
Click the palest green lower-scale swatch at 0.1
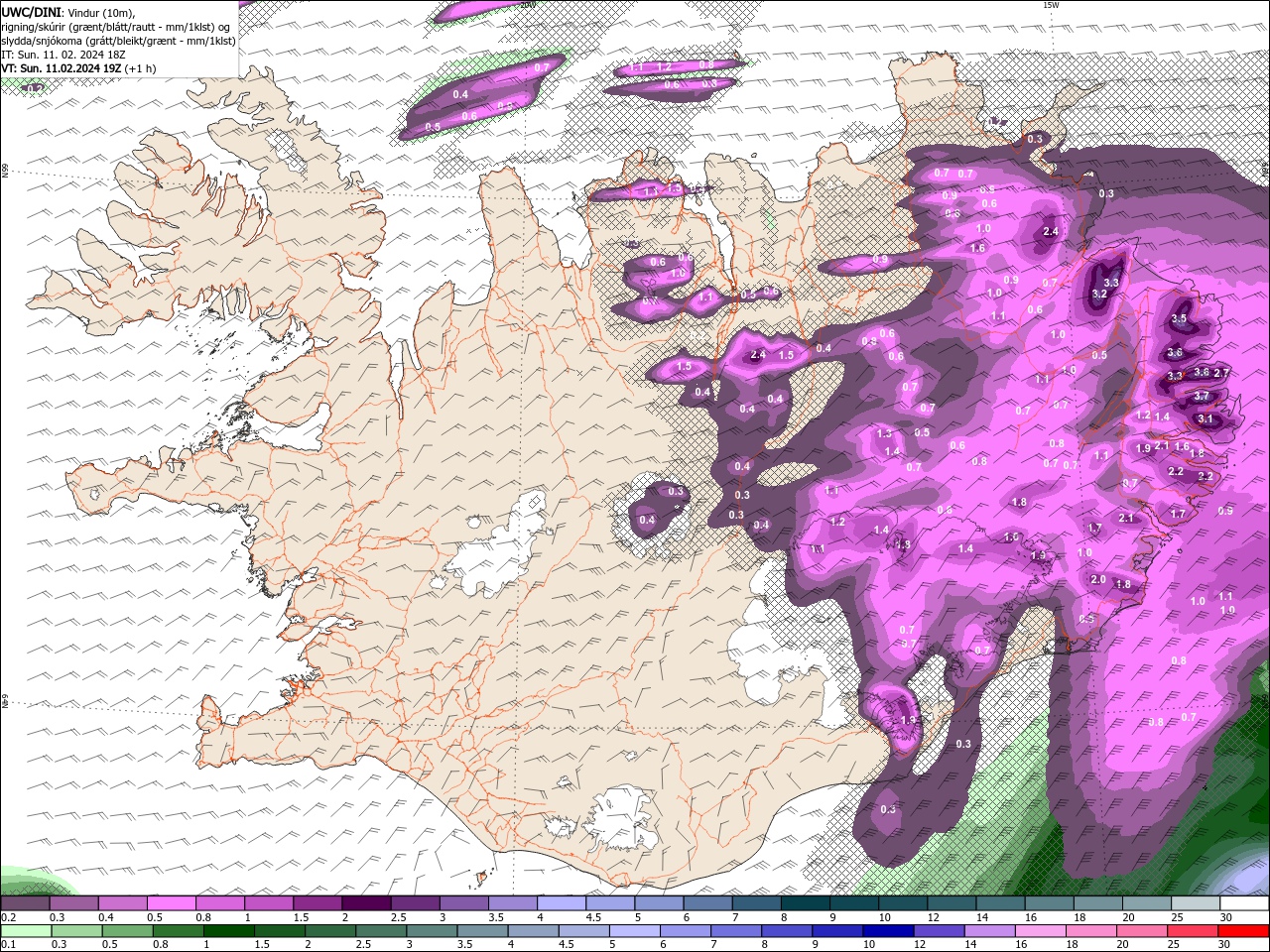[26, 931]
